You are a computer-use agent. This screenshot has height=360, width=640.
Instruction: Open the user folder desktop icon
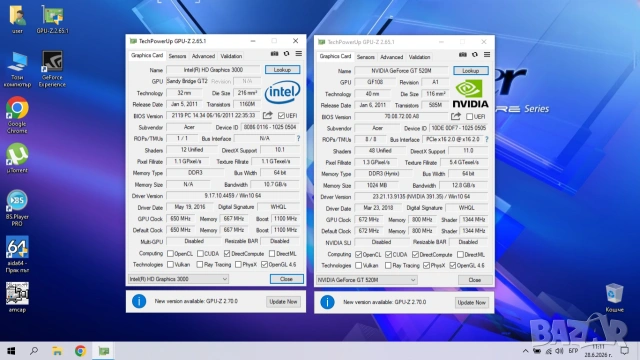click(17, 19)
